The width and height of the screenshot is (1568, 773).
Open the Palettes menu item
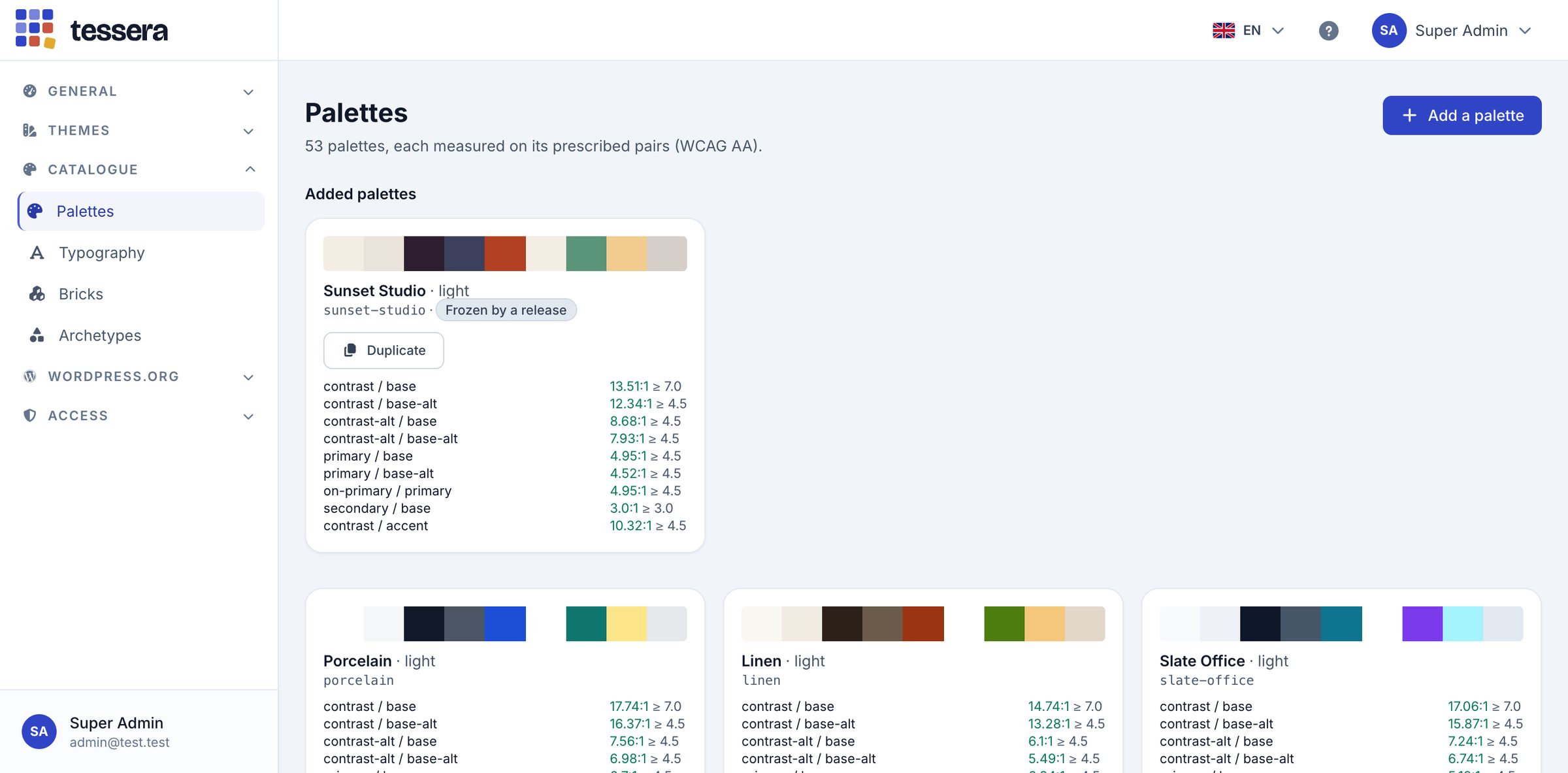(141, 211)
